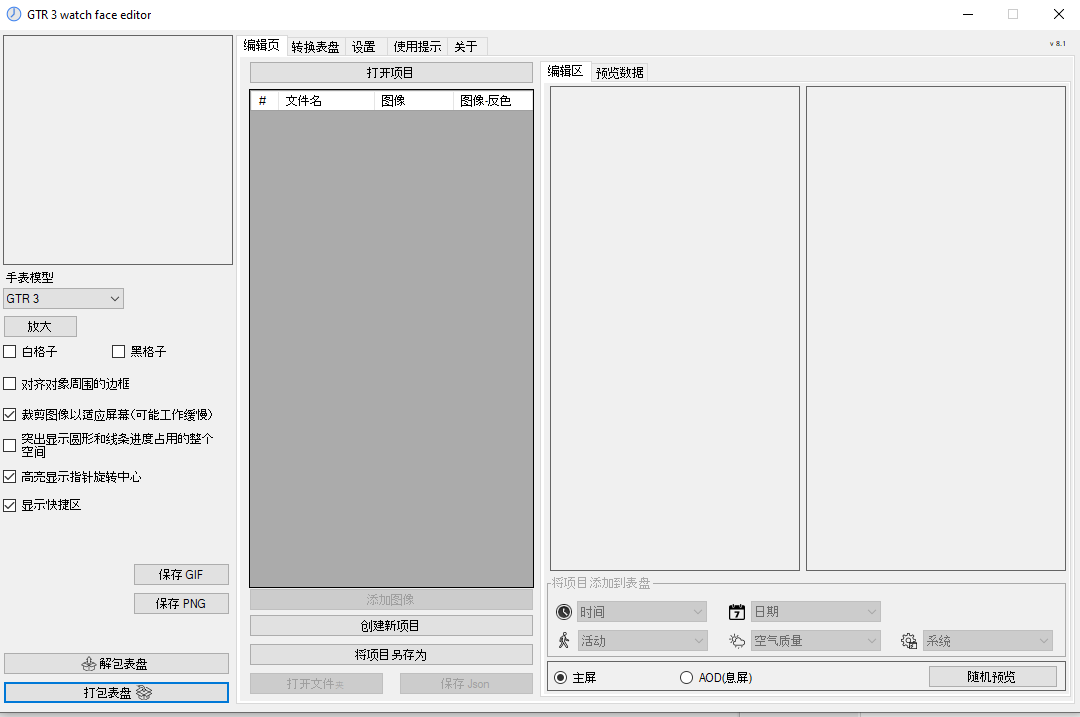Expand the 活动 dropdown
Viewport: 1080px width, 717px height.
pyautogui.click(x=641, y=641)
